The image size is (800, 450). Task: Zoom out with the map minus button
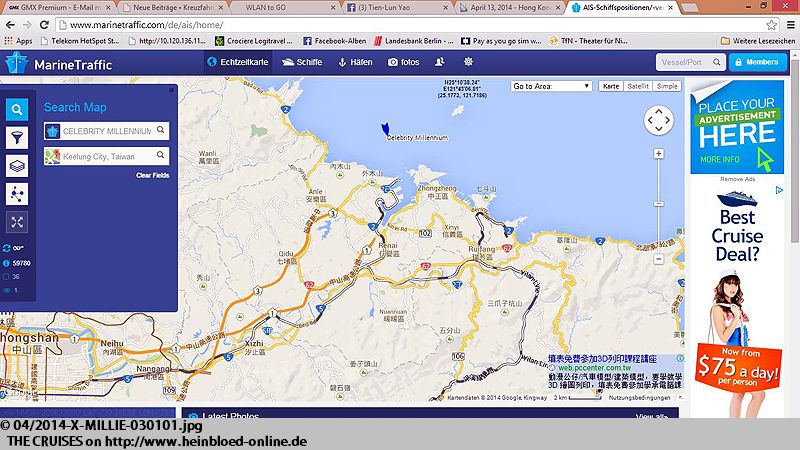[x=659, y=259]
